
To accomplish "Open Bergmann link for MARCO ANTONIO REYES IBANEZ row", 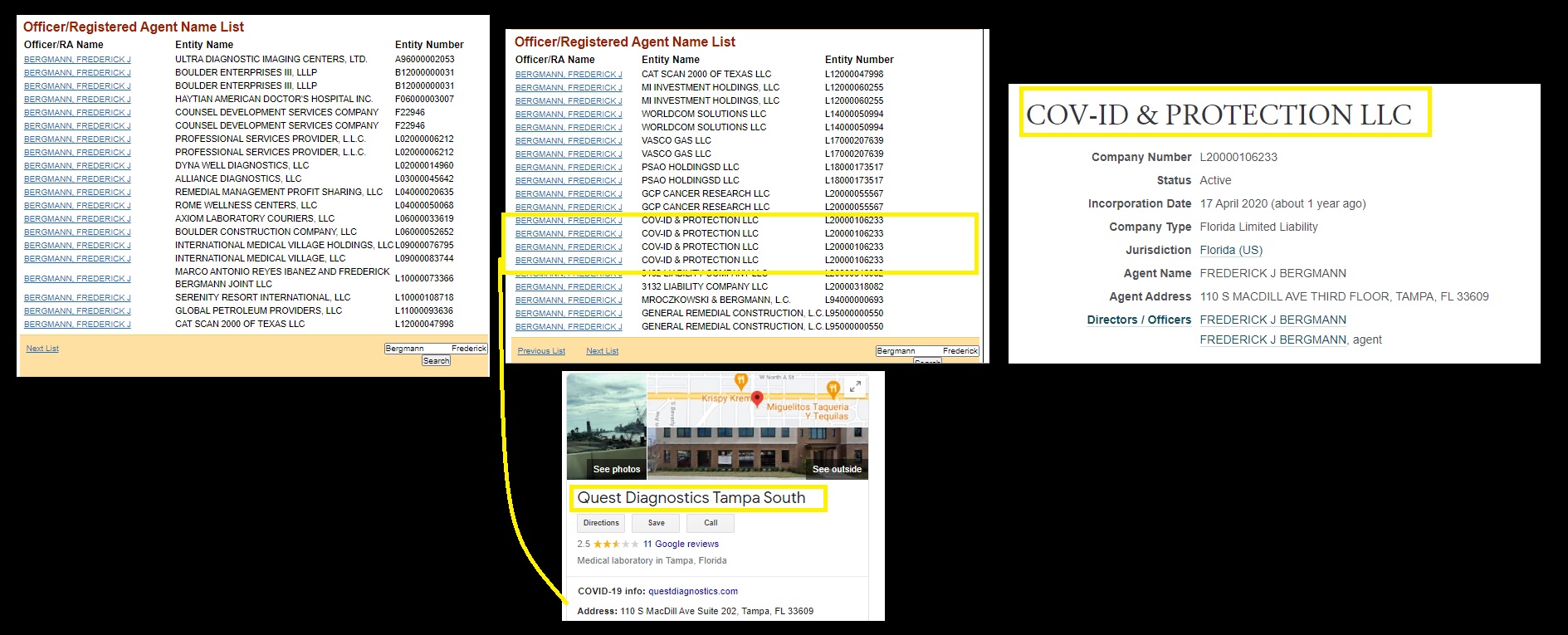I will tap(77, 279).
